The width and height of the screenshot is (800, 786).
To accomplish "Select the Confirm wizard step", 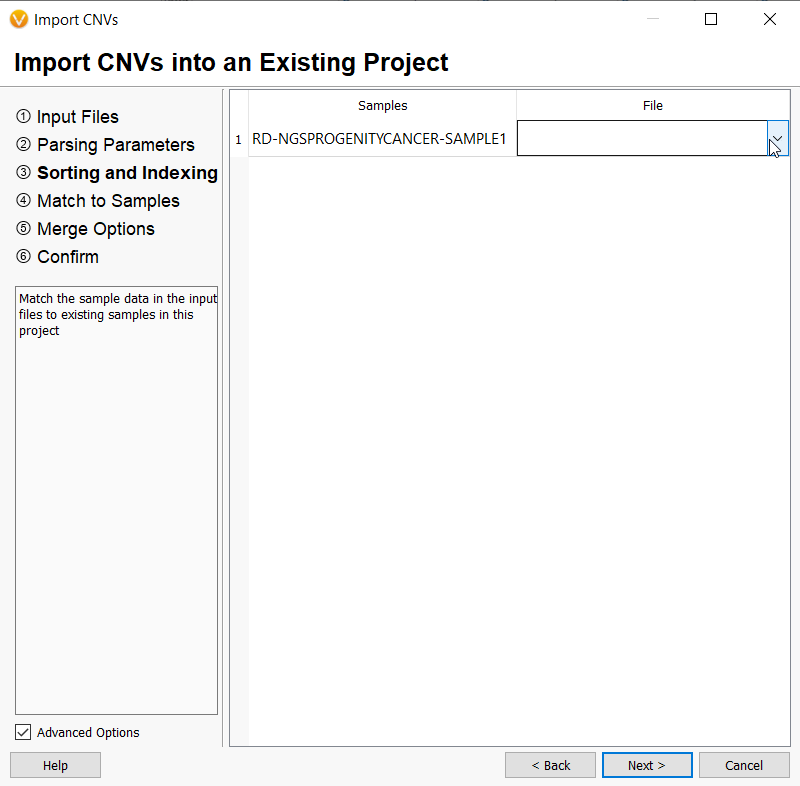I will click(x=67, y=256).
